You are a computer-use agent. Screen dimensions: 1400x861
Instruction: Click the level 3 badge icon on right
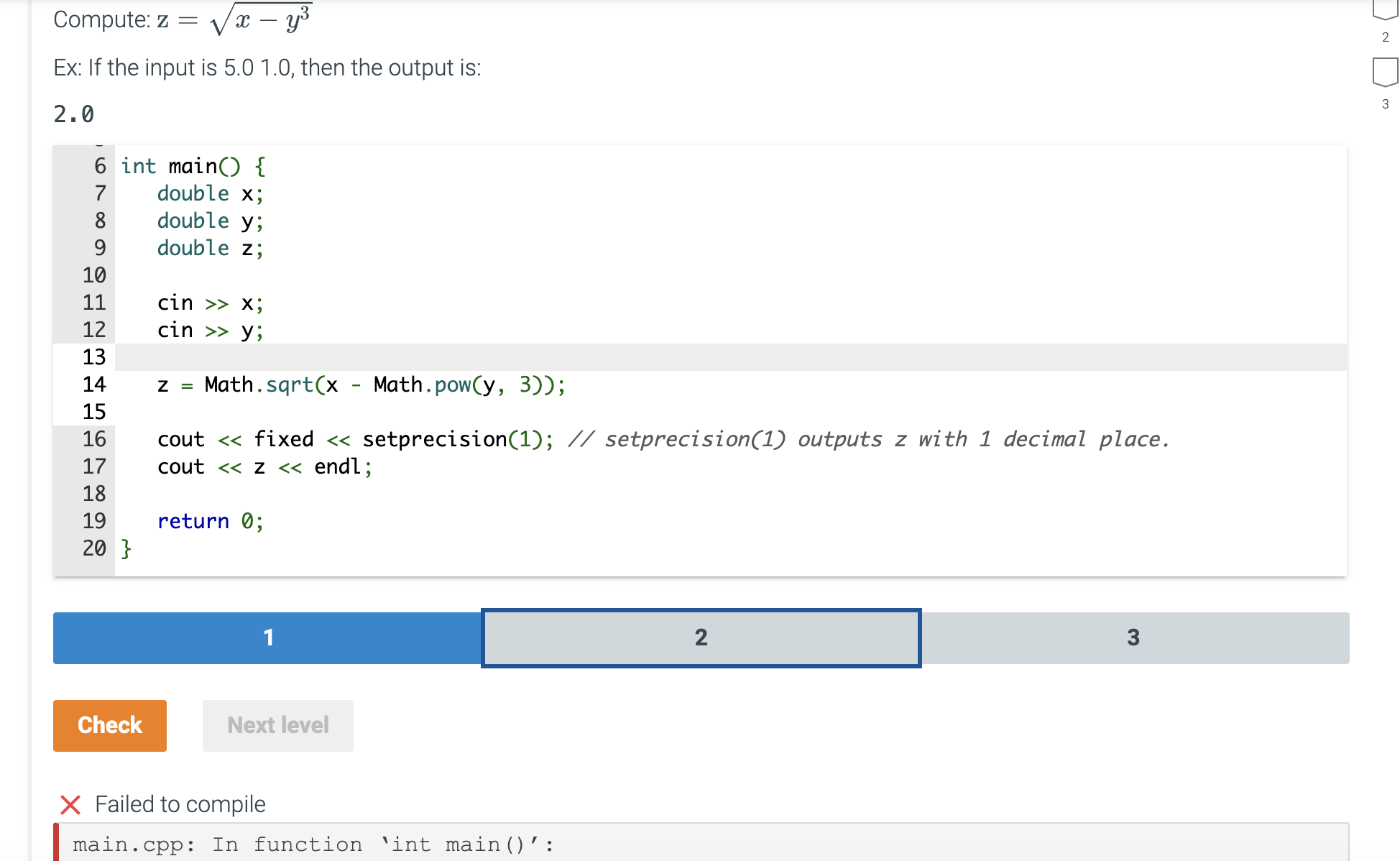[1385, 73]
